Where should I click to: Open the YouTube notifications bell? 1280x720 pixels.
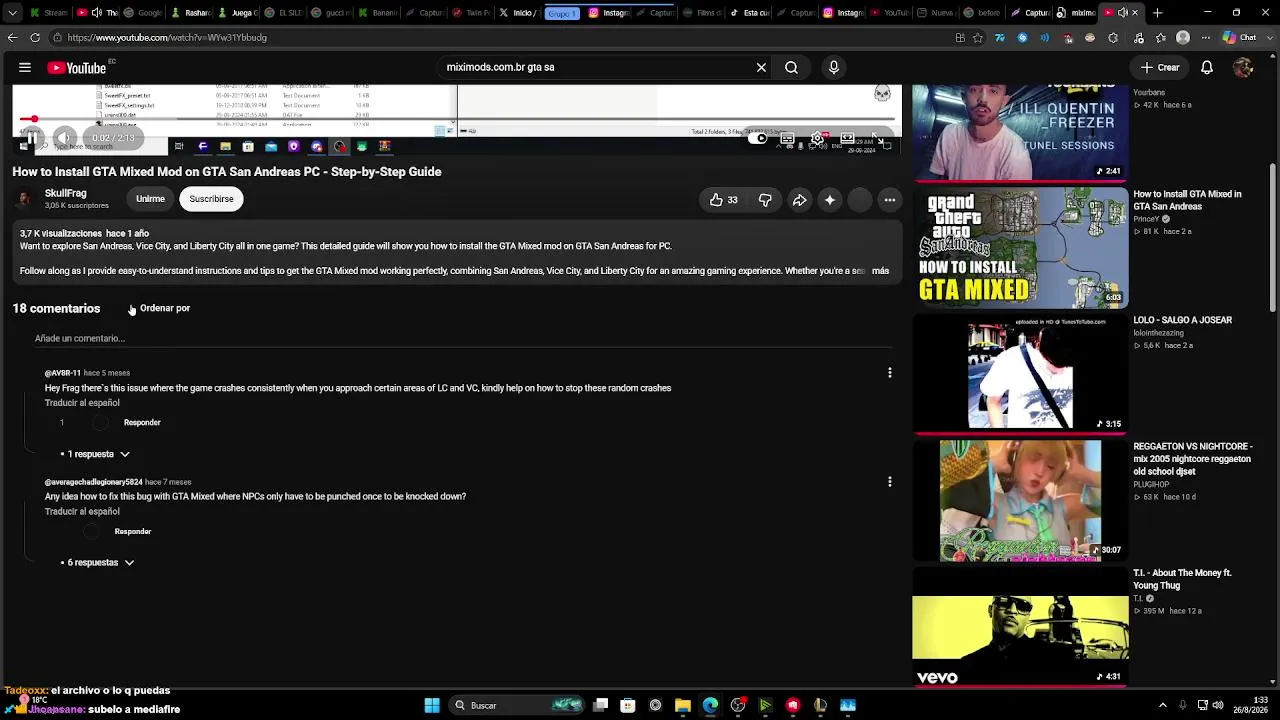[1207, 67]
